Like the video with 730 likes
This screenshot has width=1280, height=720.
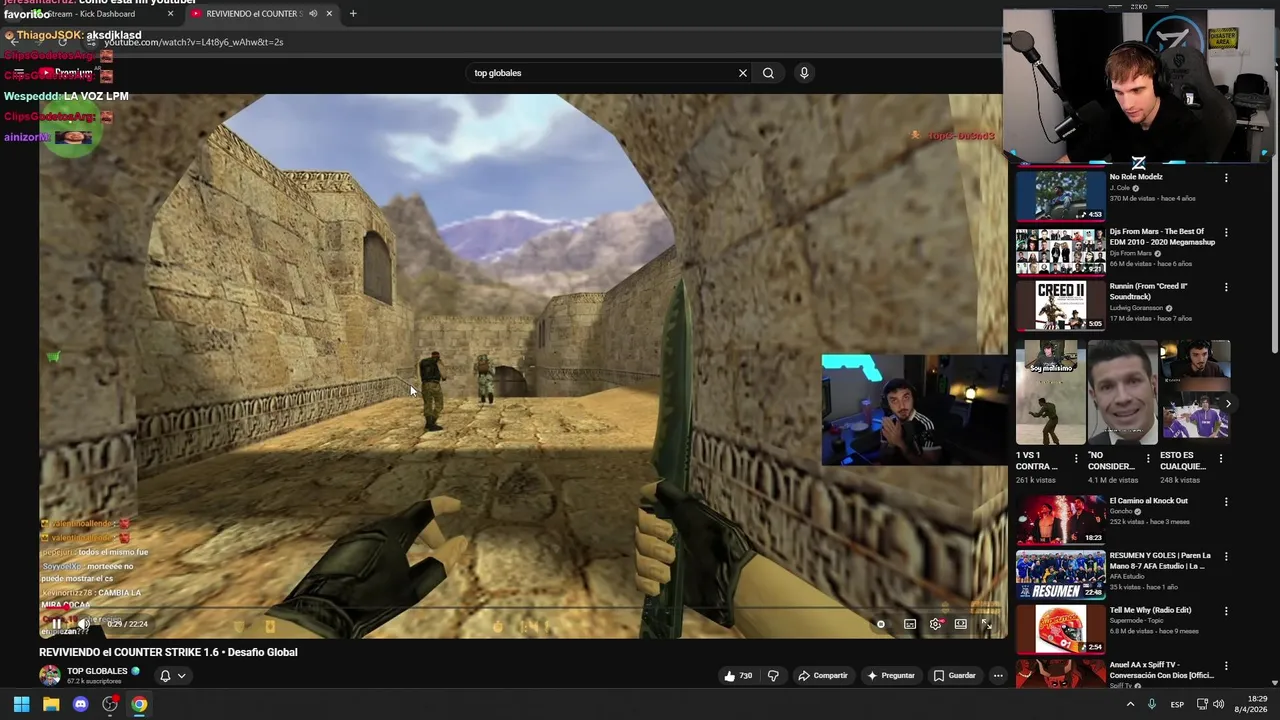(x=738, y=676)
